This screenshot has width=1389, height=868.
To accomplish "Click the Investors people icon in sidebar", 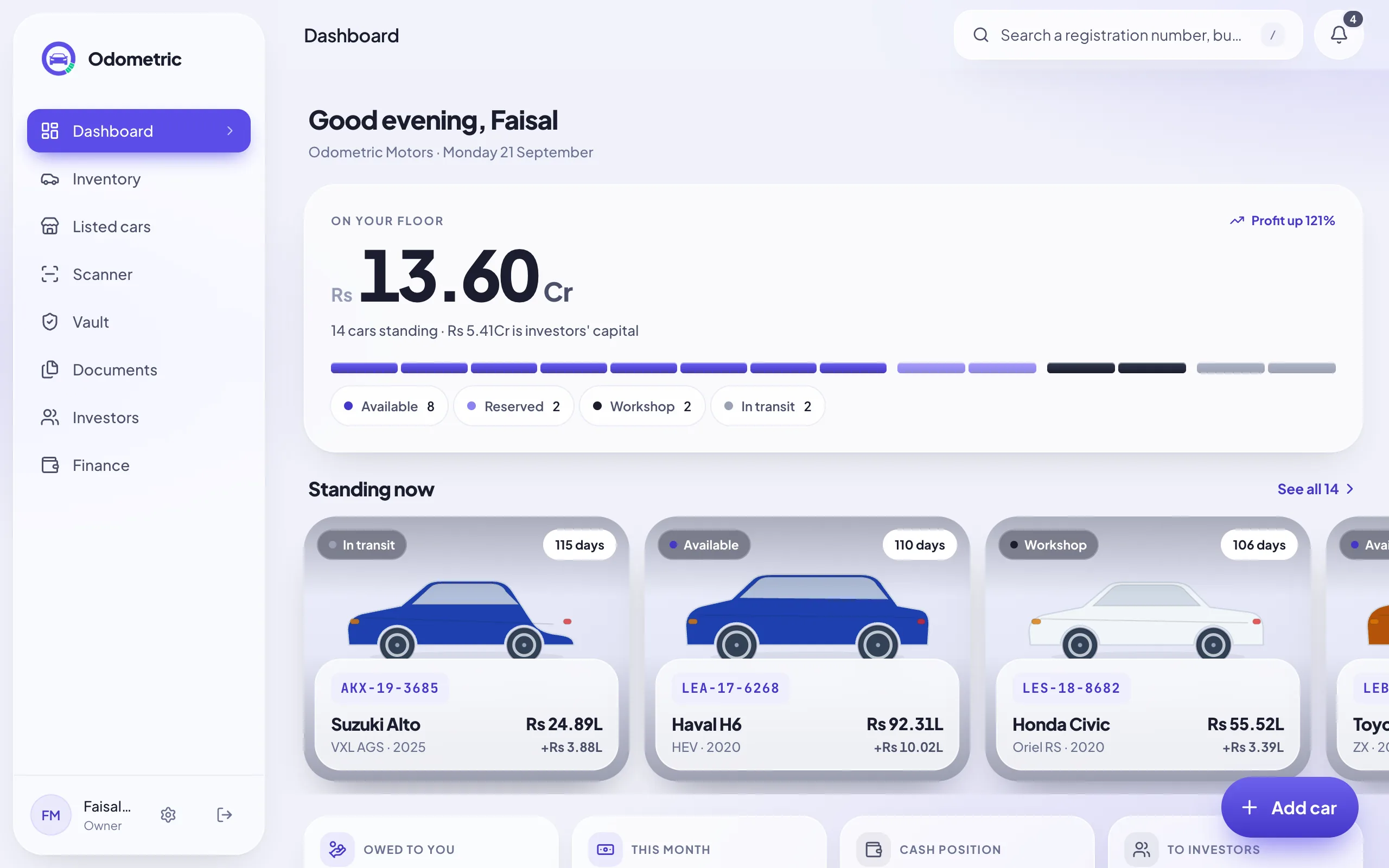I will pos(50,417).
